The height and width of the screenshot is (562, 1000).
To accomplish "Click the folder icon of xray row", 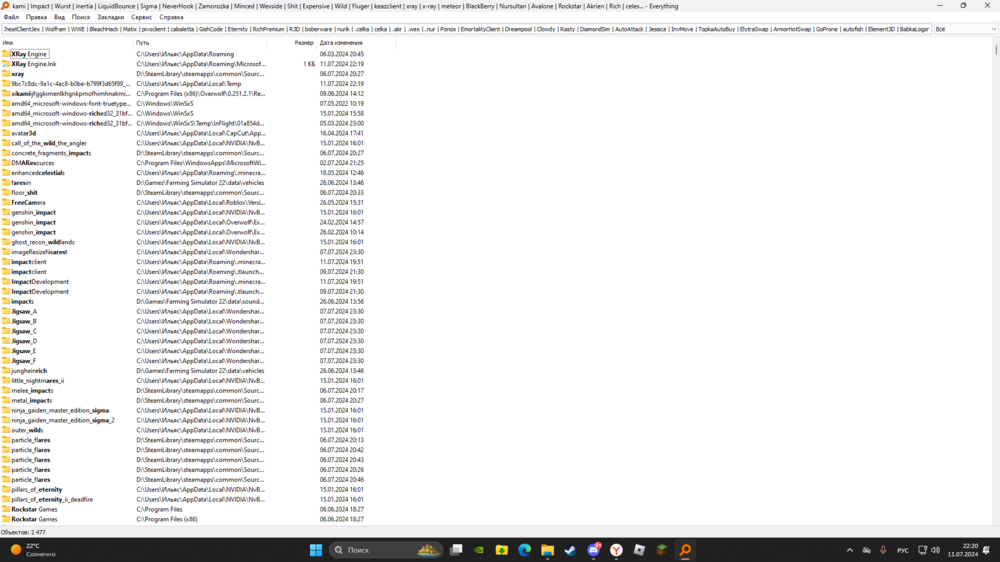I will [6, 74].
